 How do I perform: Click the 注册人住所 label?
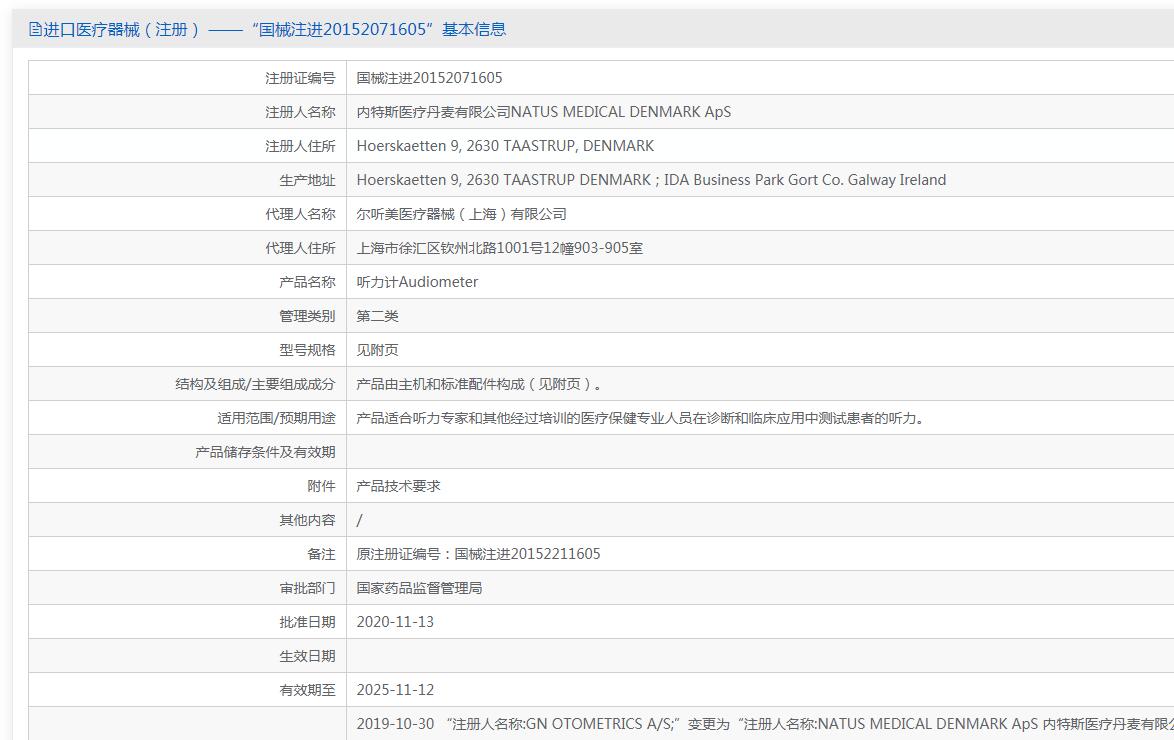click(300, 146)
